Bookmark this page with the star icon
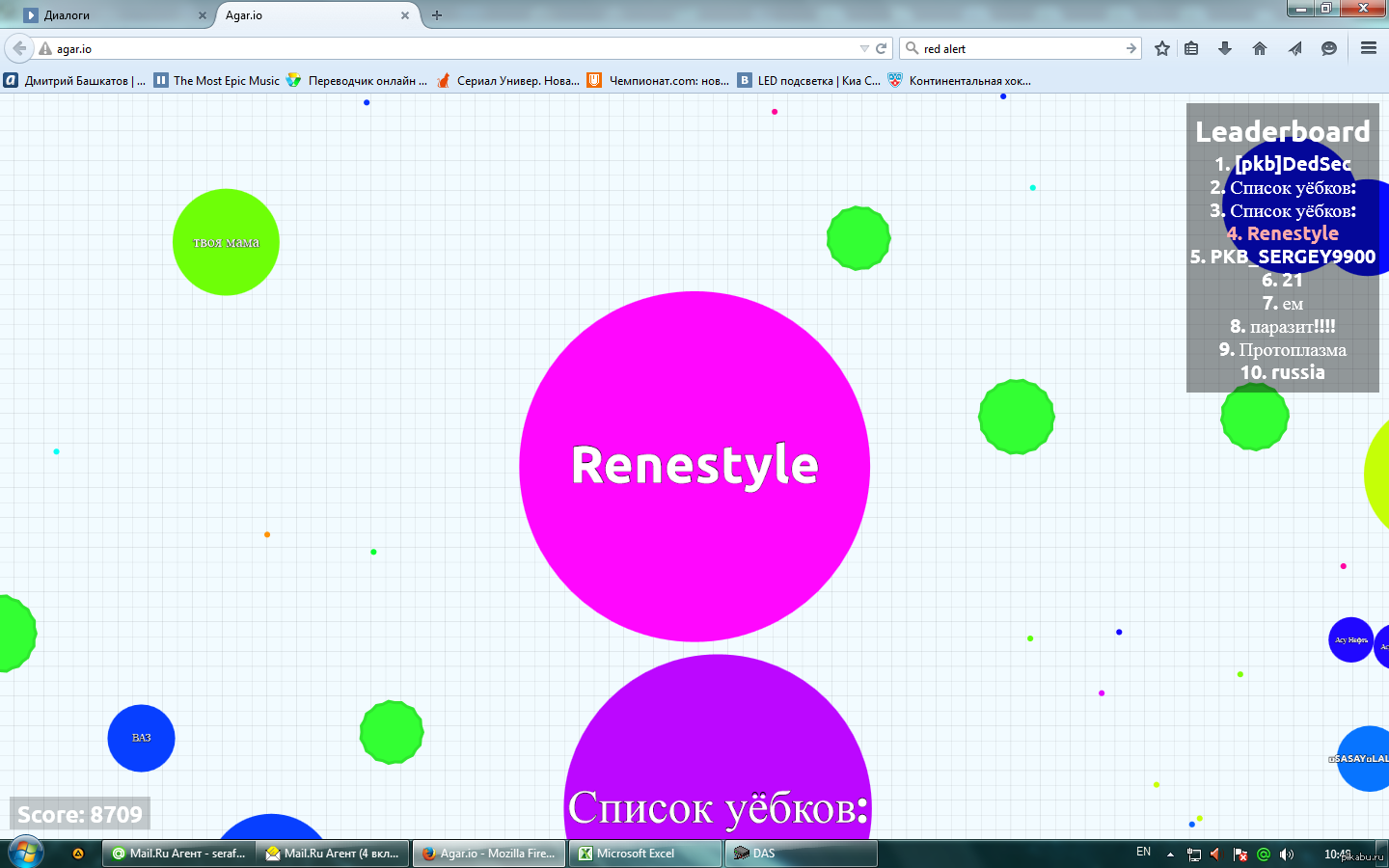 tap(1162, 48)
